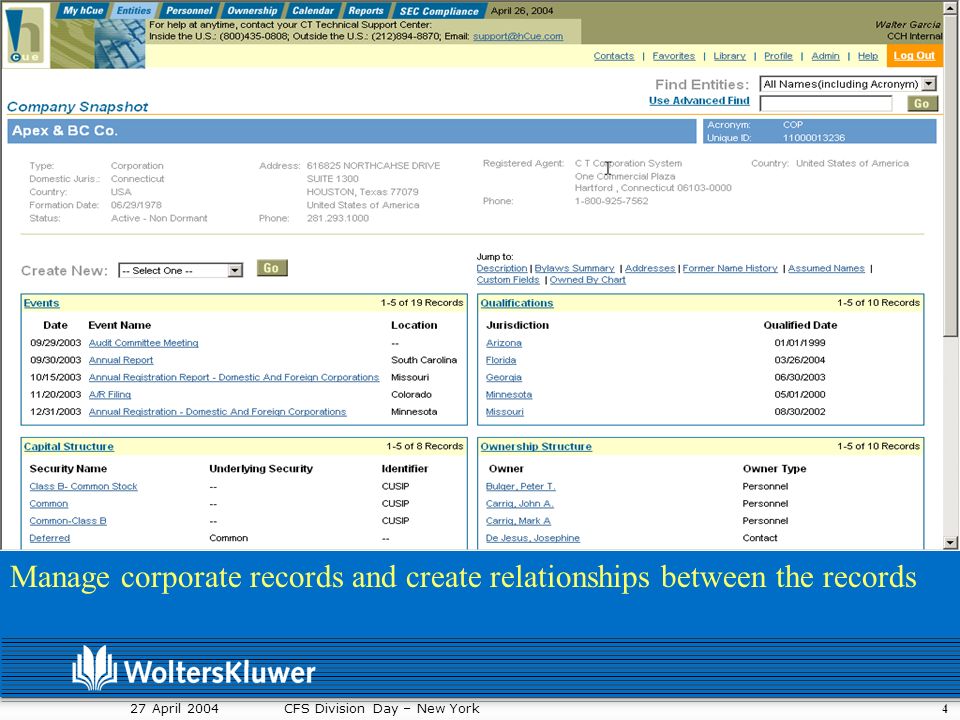Switch to the Entities tab
Viewport: 960px width, 720px height.
pyautogui.click(x=133, y=10)
